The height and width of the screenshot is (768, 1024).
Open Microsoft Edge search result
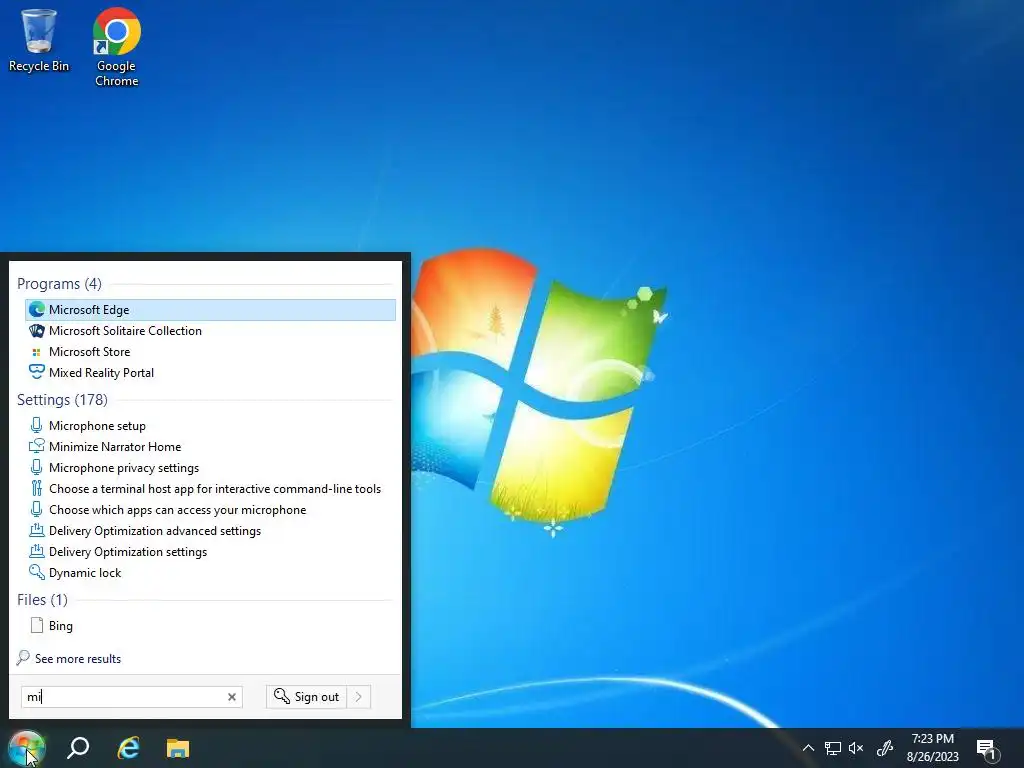coord(210,310)
